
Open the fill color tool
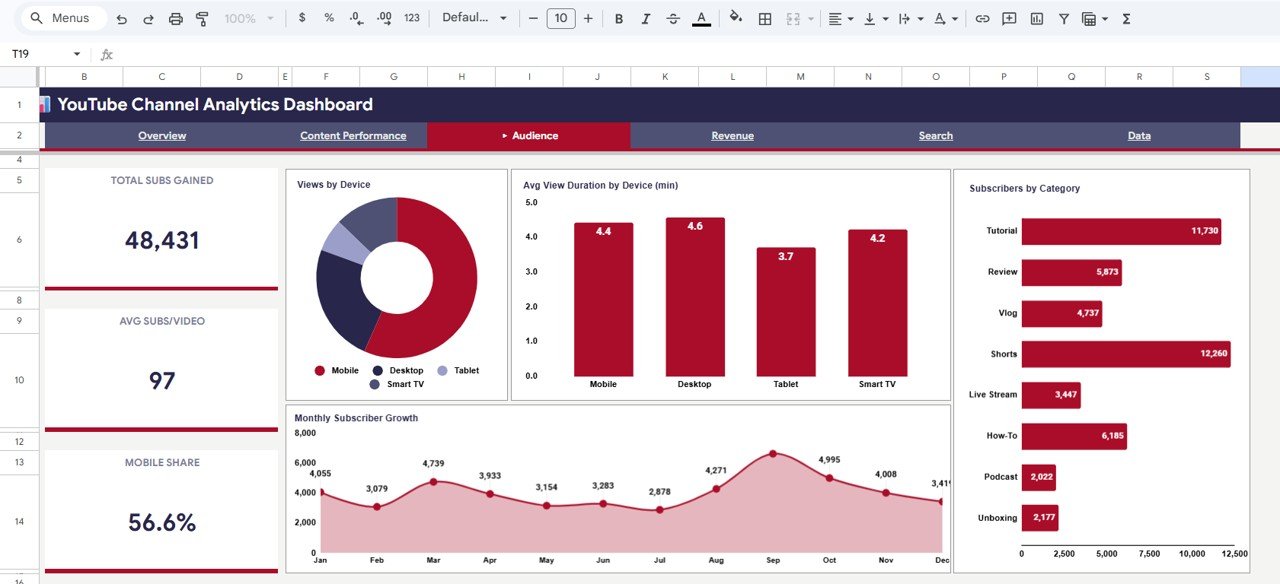click(x=735, y=18)
